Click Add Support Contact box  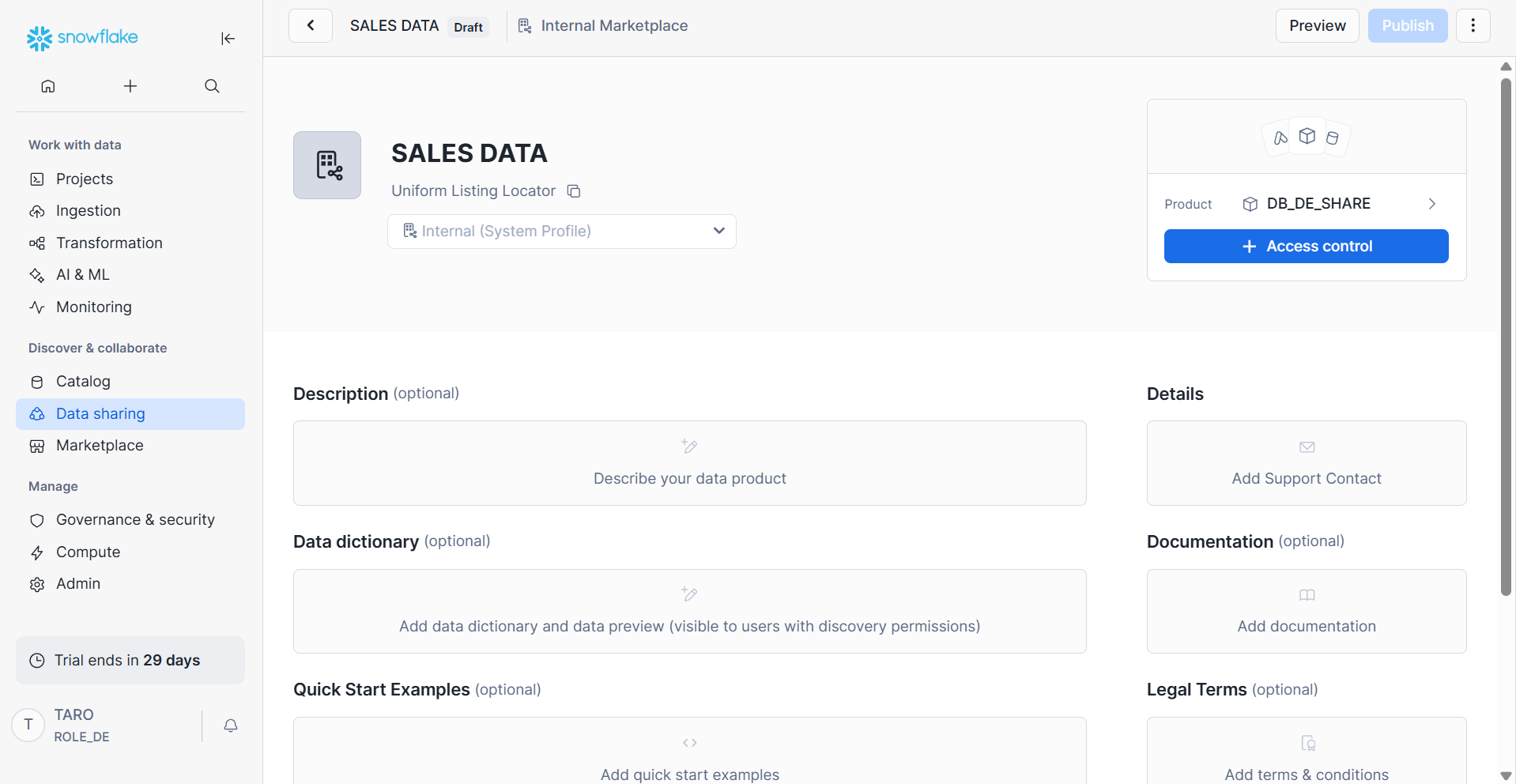coord(1306,463)
